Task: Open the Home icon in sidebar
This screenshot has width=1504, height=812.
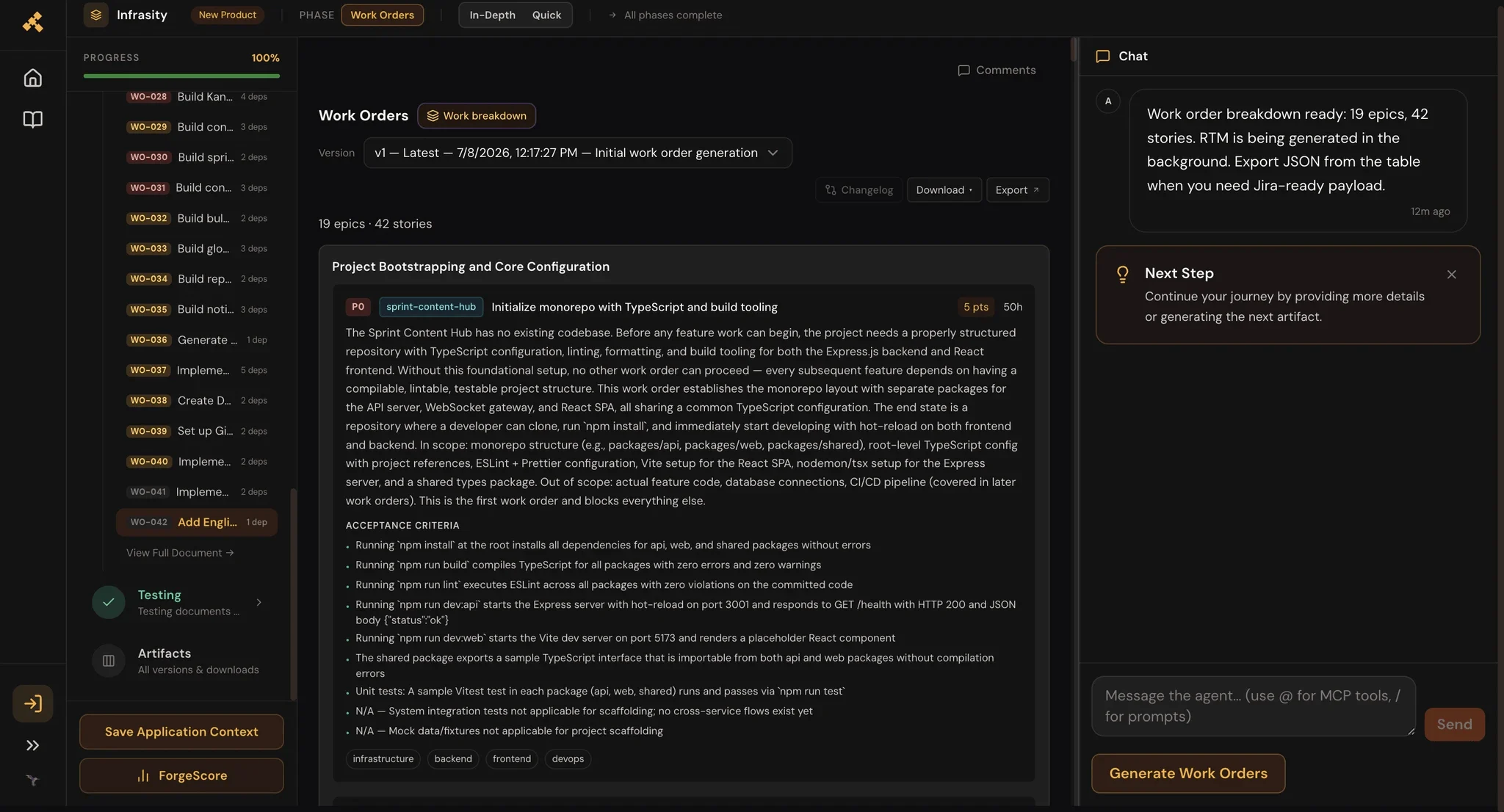Action: click(x=32, y=78)
